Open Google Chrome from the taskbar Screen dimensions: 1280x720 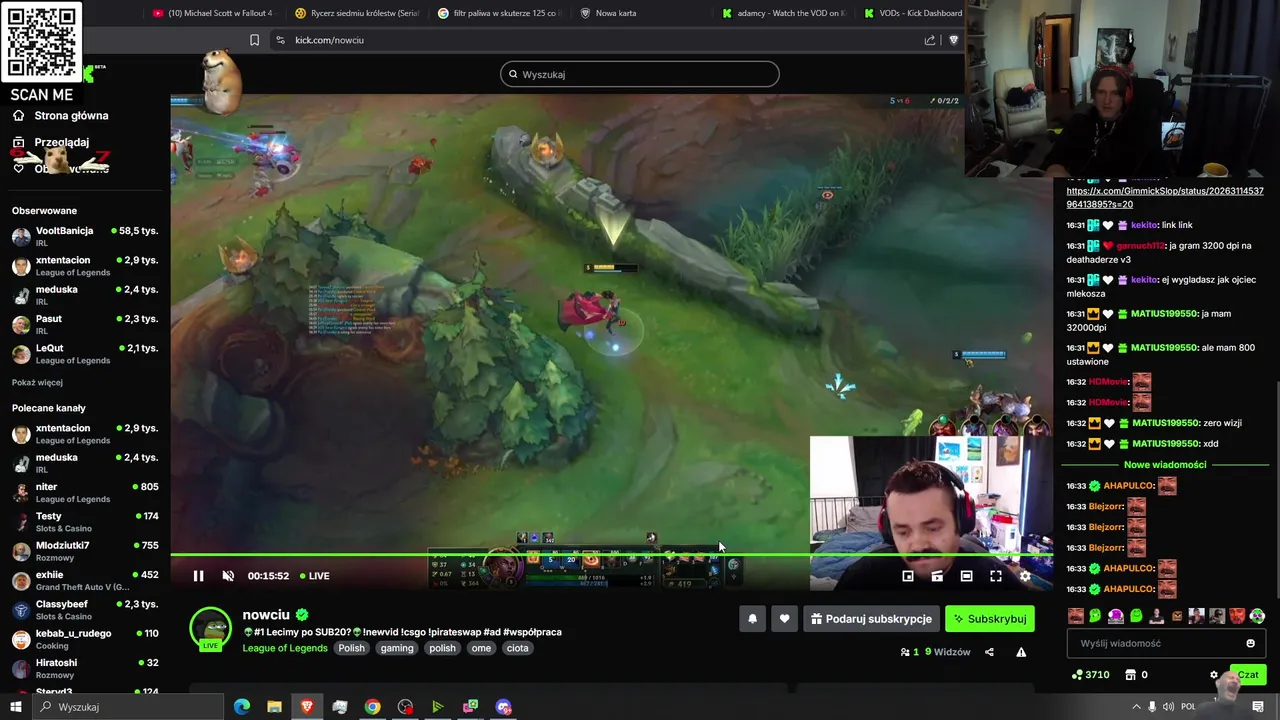372,707
